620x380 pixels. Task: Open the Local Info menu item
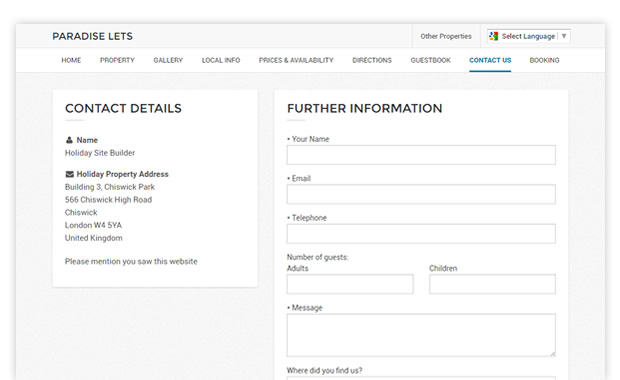click(x=221, y=60)
